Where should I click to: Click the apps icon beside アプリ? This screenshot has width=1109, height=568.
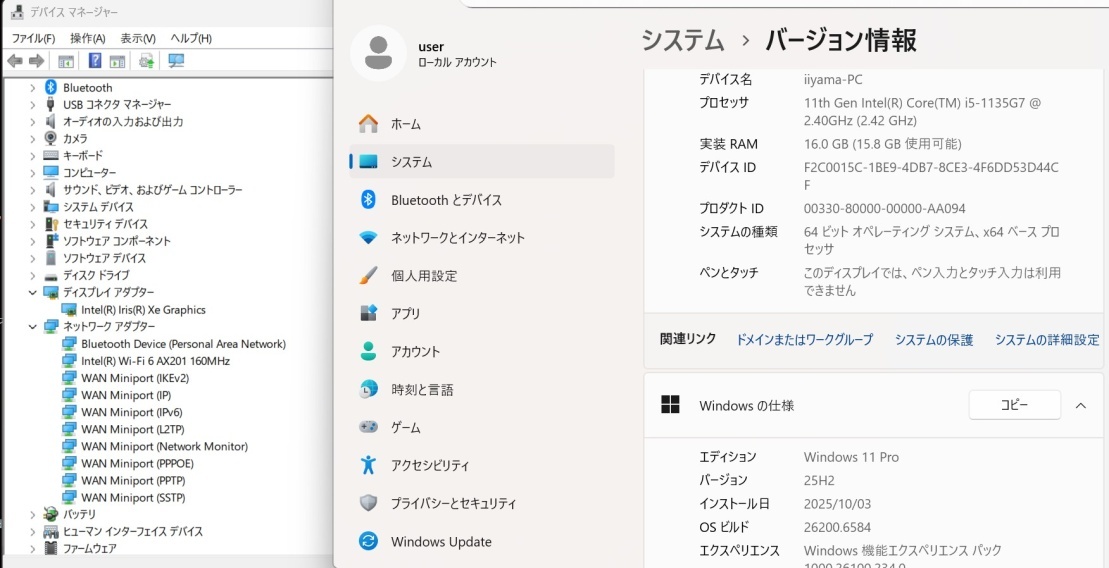click(368, 313)
